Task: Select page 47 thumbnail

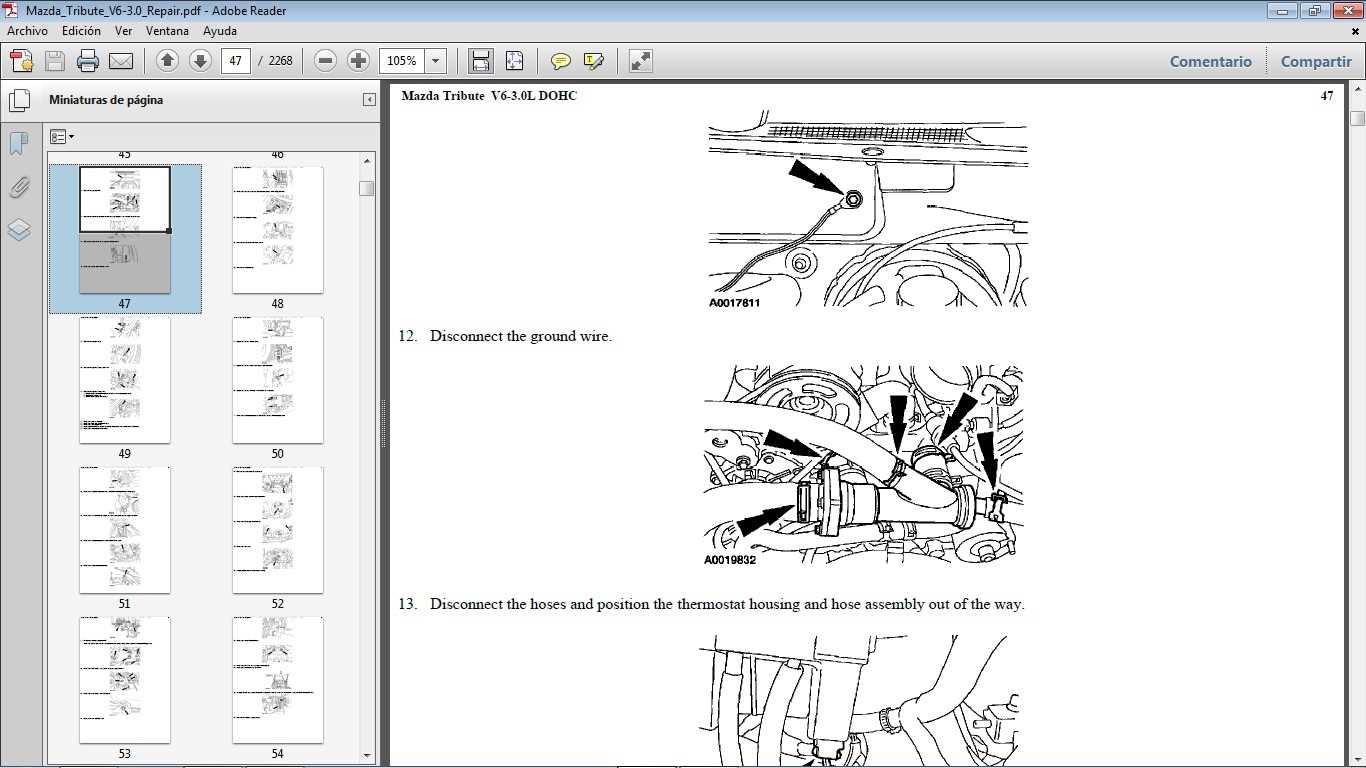Action: 125,230
